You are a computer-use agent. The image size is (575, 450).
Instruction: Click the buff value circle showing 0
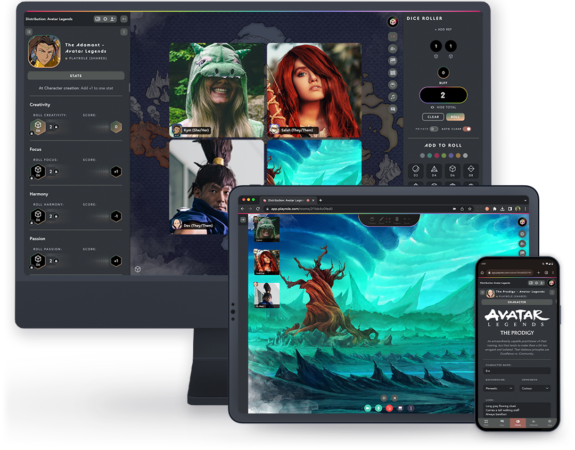443,73
